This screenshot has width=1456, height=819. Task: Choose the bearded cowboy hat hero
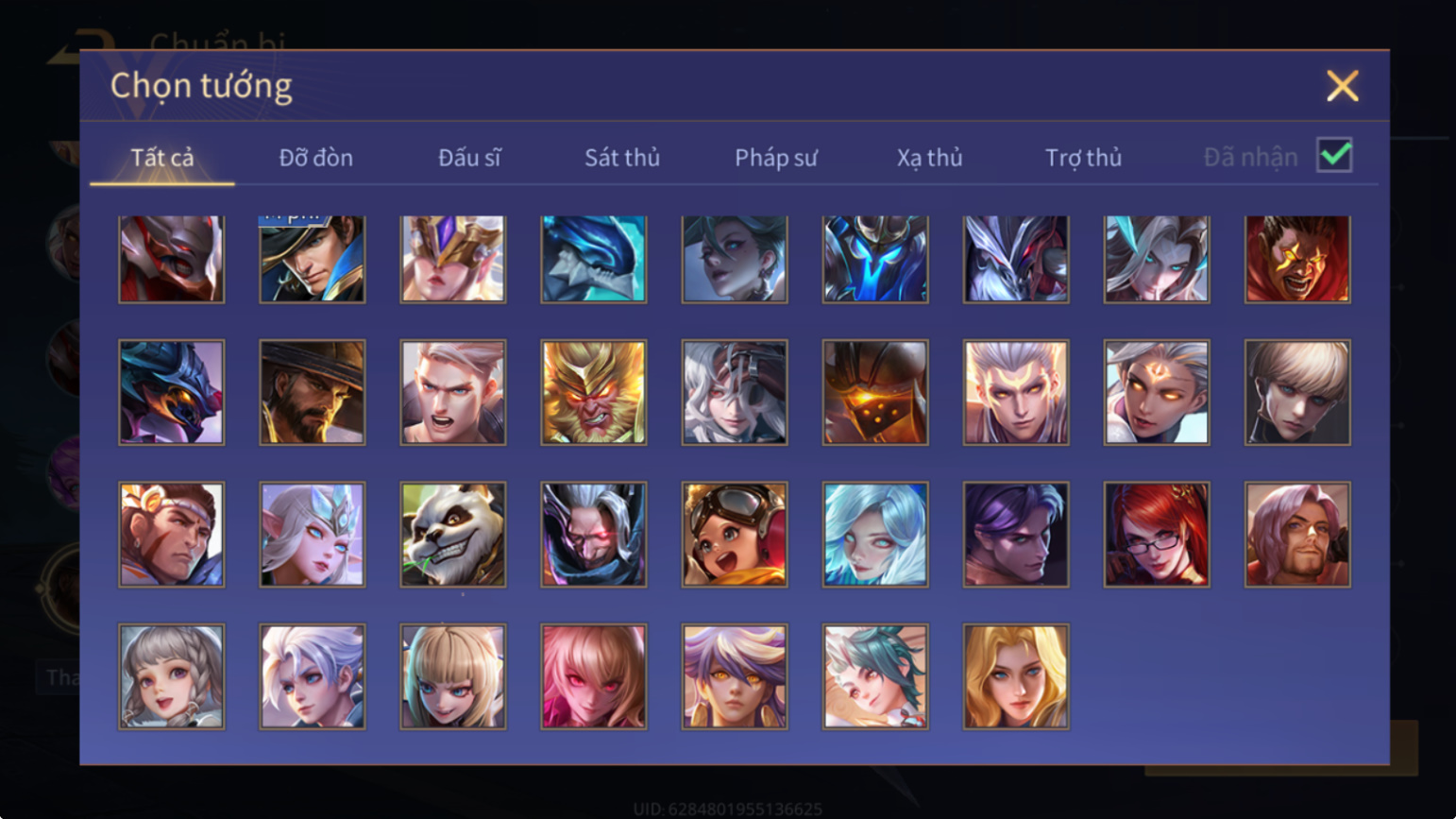[313, 392]
